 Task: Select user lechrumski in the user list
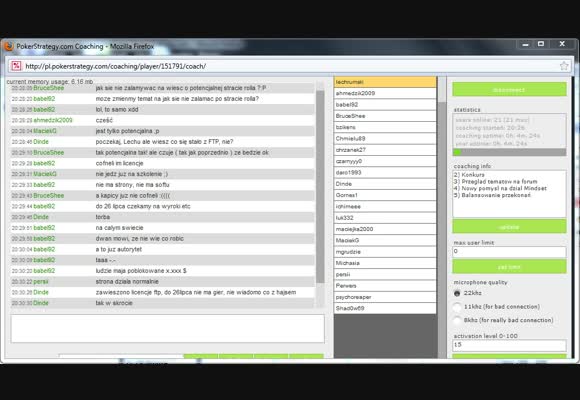click(385, 82)
